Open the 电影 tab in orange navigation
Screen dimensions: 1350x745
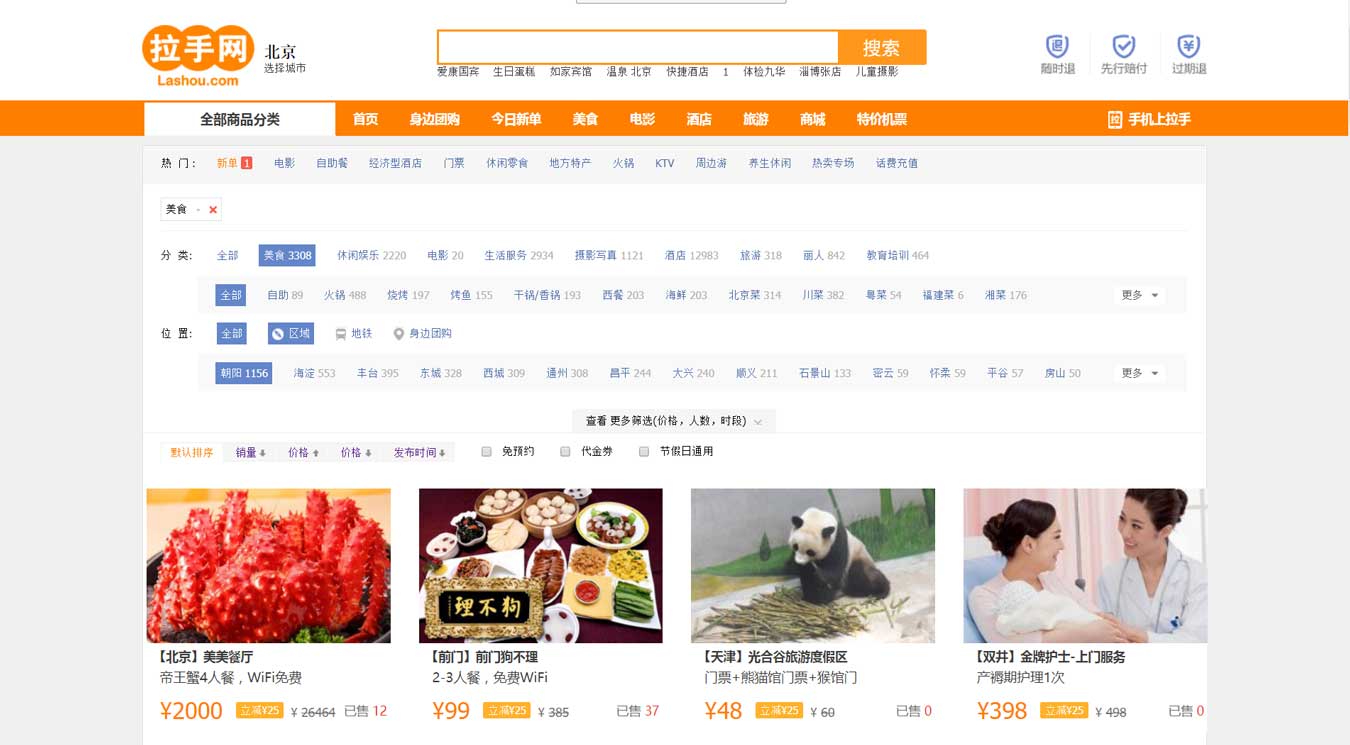(642, 119)
